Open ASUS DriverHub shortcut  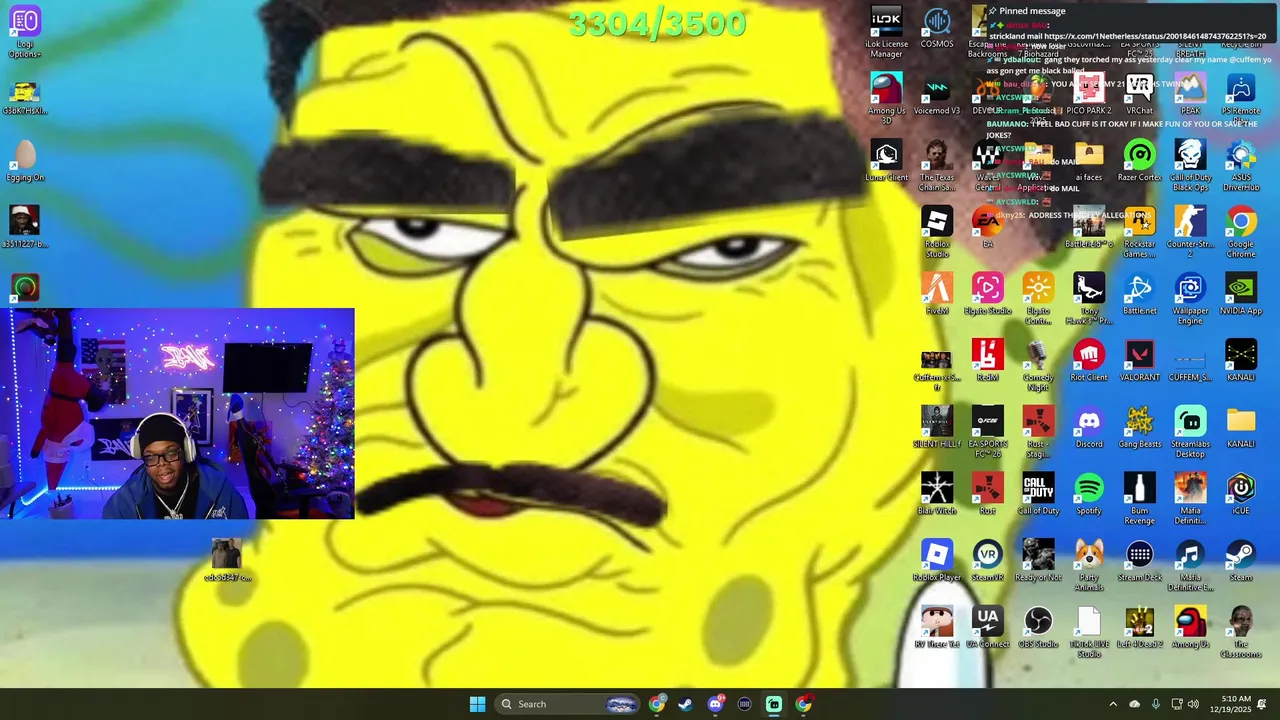1241,165
